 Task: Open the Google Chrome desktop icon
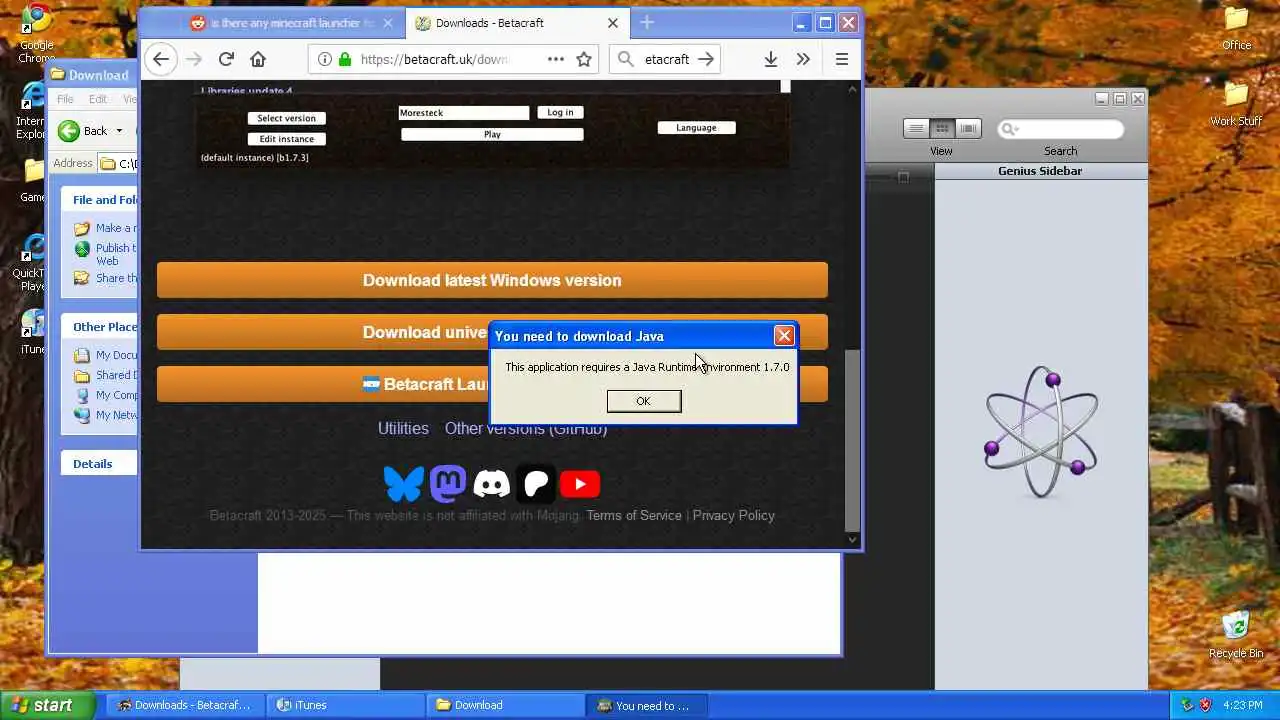[x=37, y=32]
